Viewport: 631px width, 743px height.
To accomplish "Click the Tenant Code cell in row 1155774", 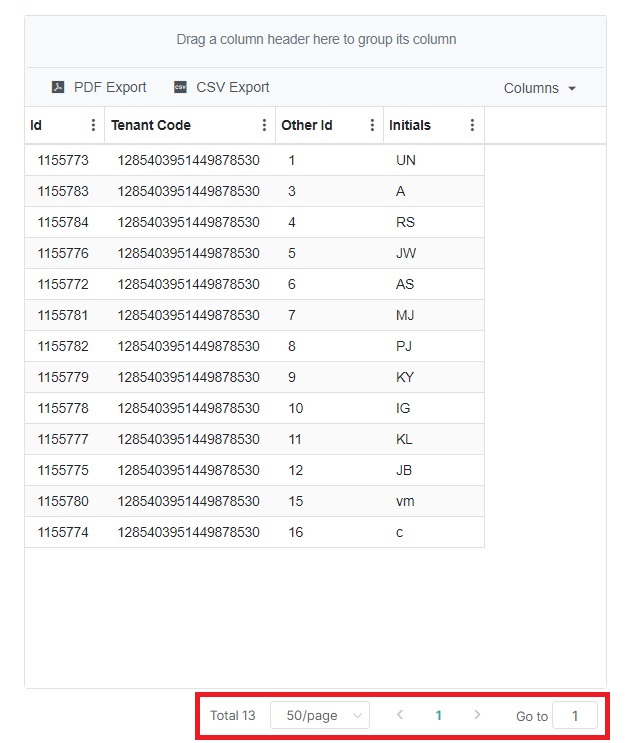I will coord(190,532).
